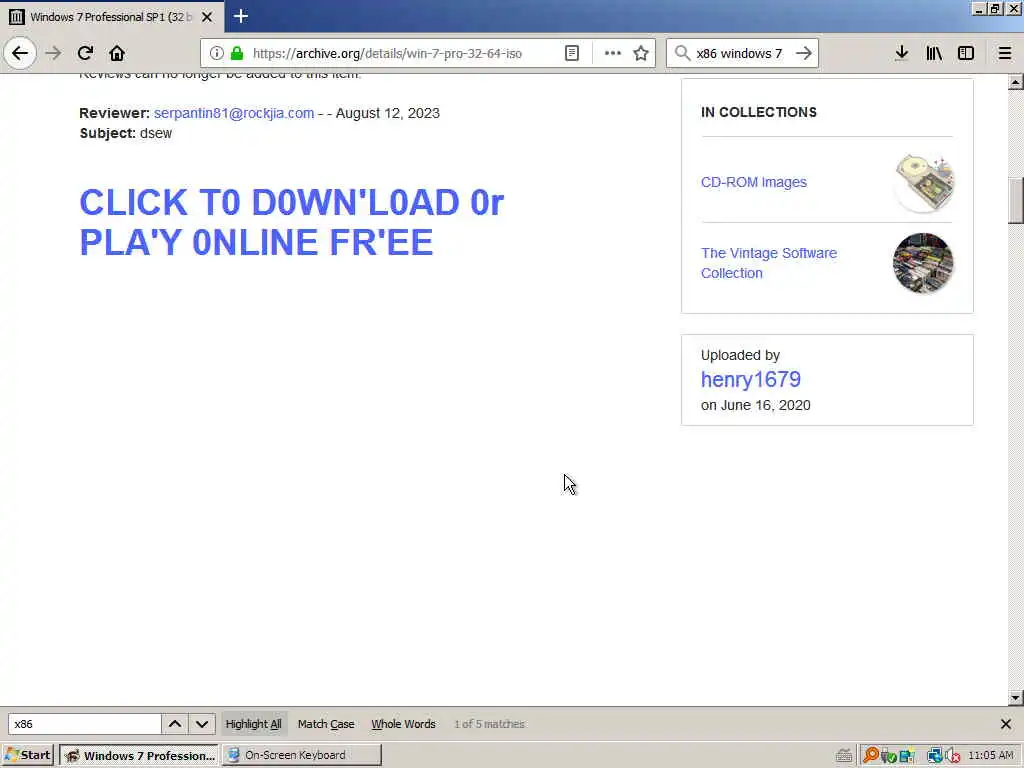Click the archive.org URL address field
1024x768 pixels.
click(x=387, y=53)
